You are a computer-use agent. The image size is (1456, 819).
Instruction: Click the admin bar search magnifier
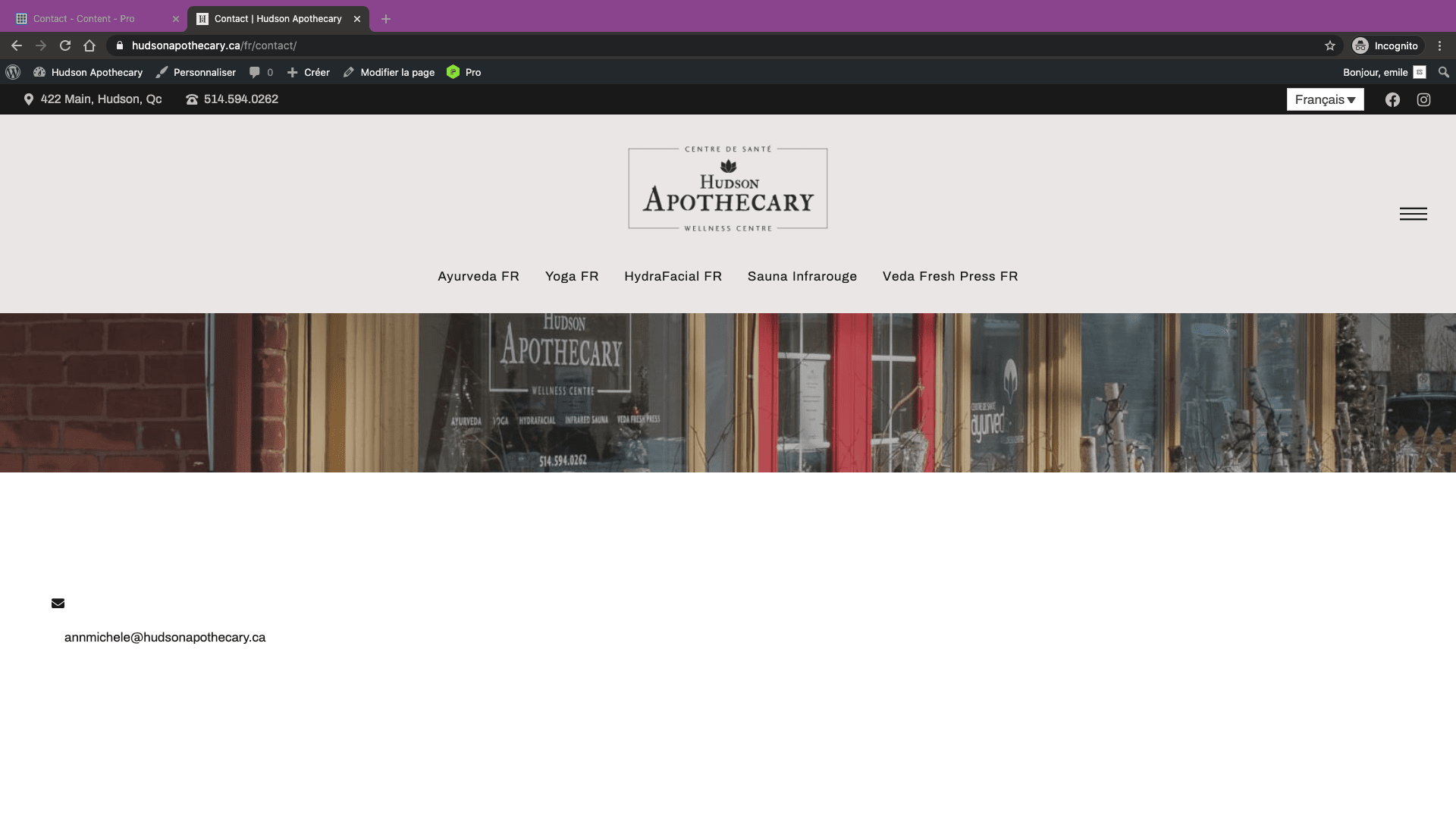pyautogui.click(x=1444, y=72)
